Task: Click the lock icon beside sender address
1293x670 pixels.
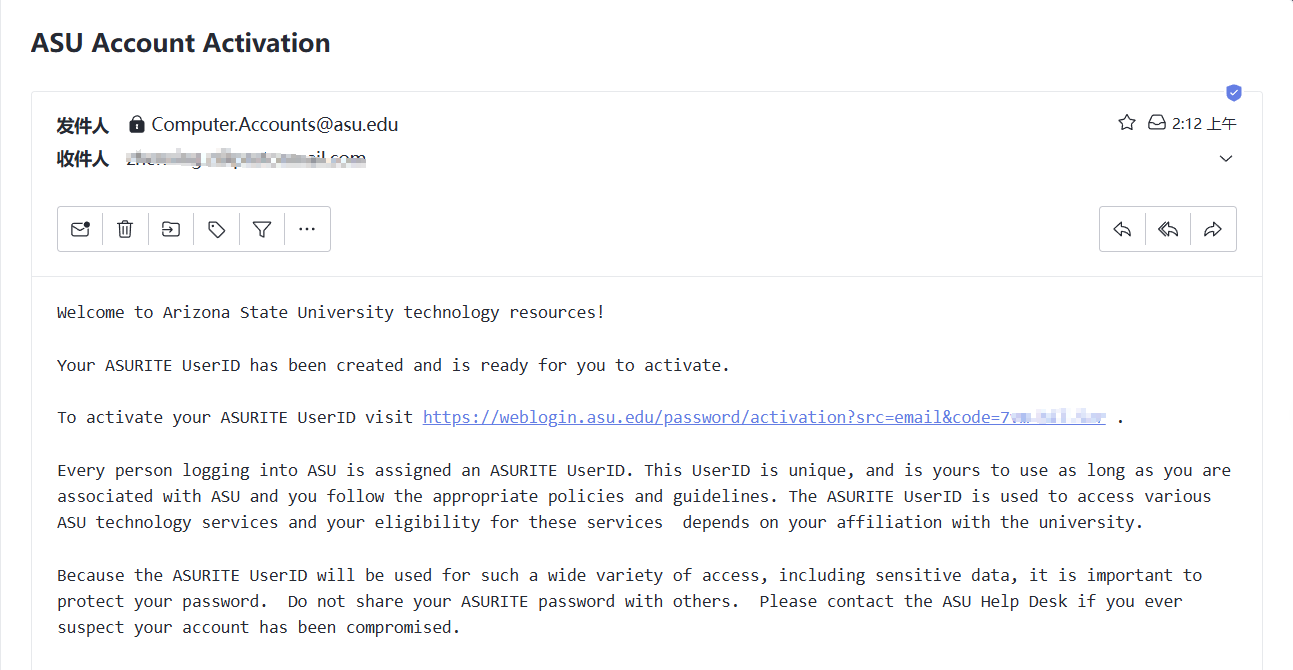Action: tap(137, 125)
